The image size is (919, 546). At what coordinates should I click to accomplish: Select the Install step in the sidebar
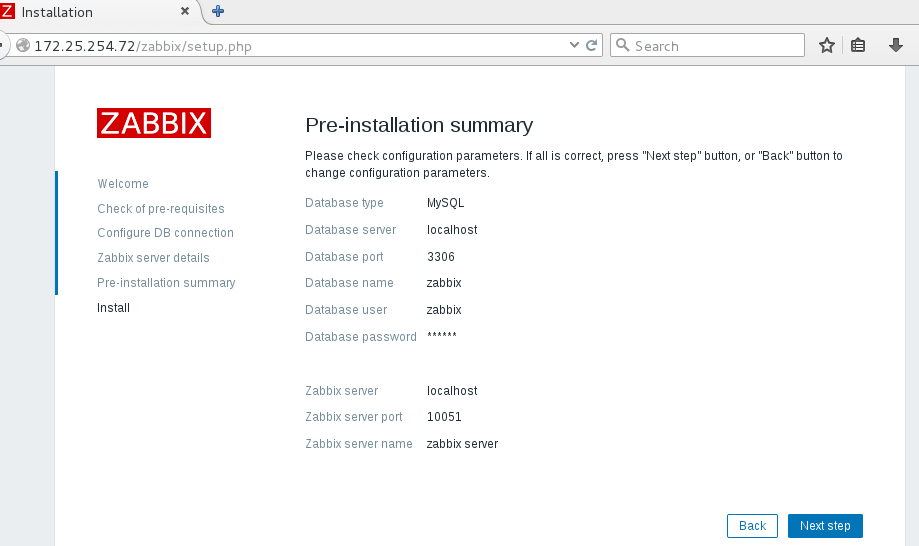pos(113,308)
